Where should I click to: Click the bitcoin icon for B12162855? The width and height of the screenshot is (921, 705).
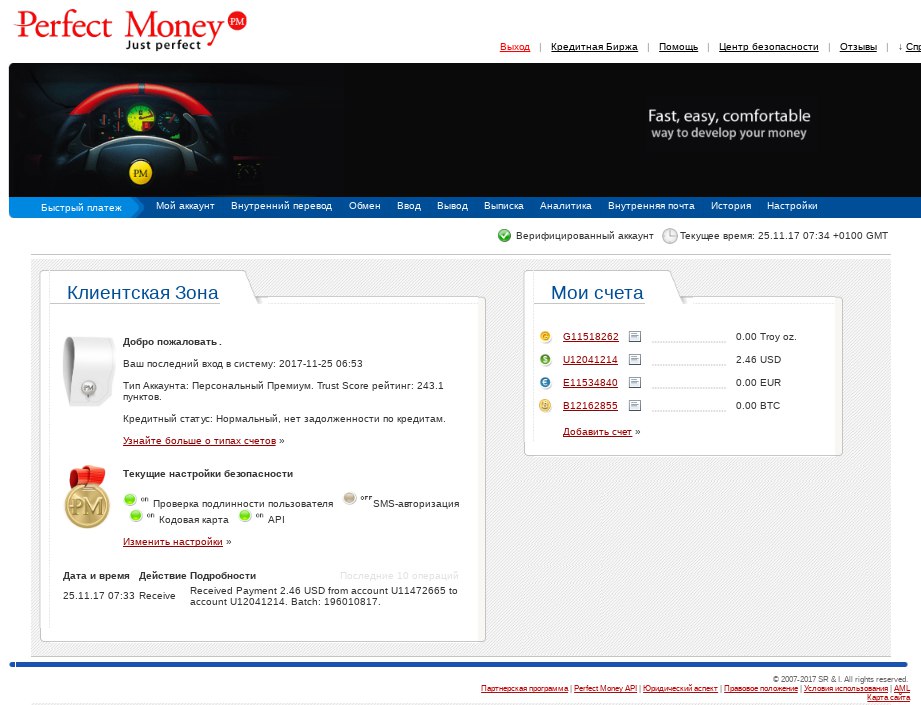point(545,405)
